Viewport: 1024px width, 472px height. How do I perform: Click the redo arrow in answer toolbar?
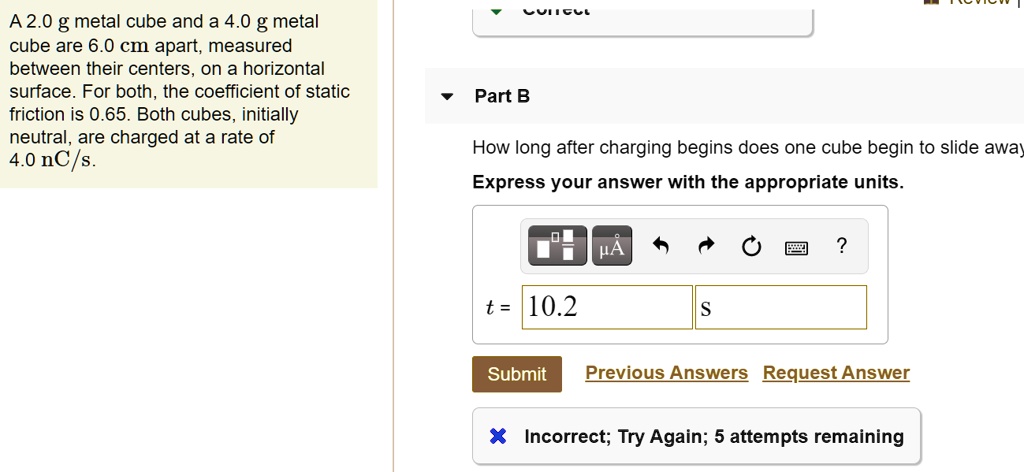tap(706, 247)
